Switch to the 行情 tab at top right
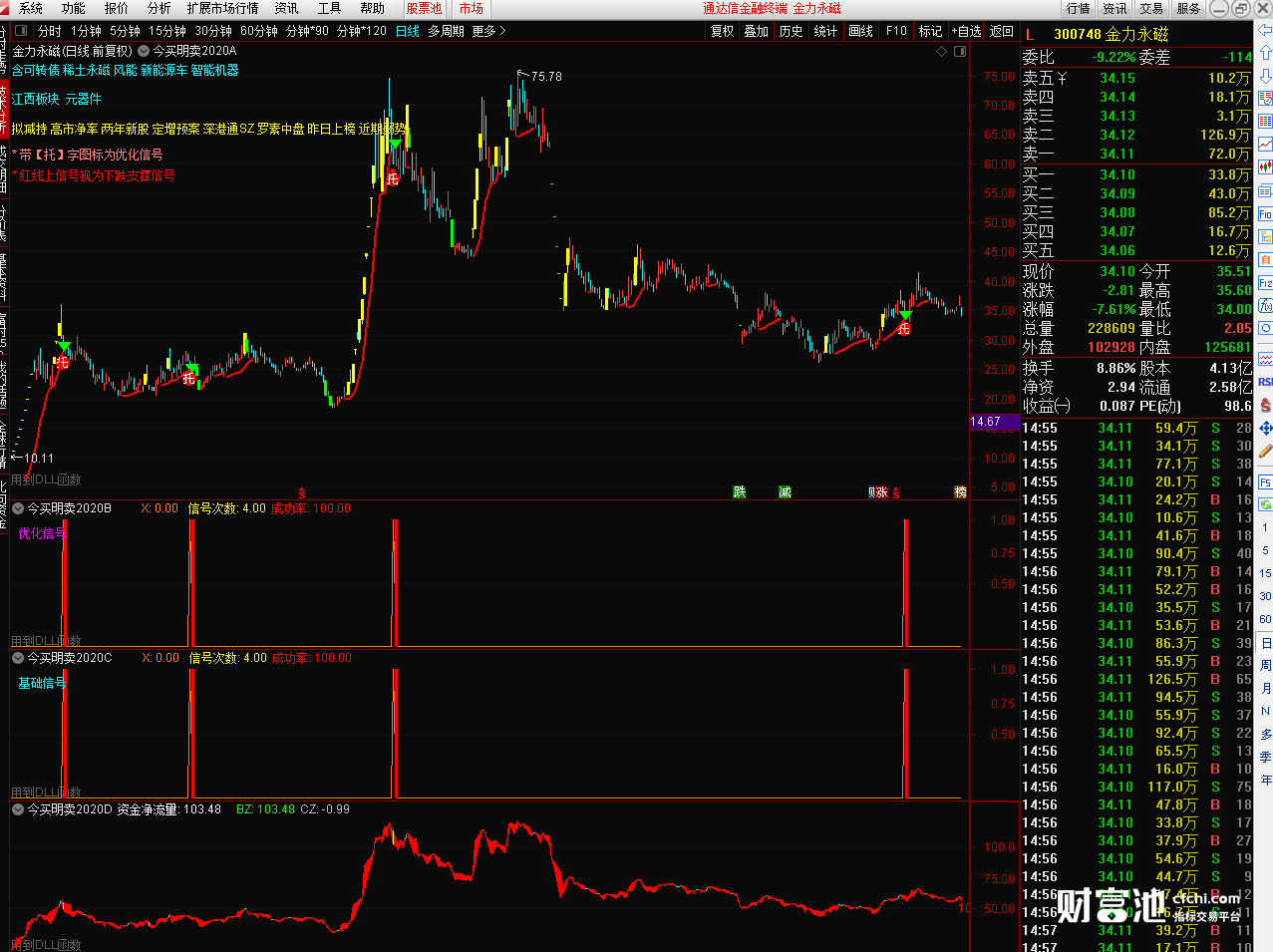The width and height of the screenshot is (1273, 952). (1079, 8)
